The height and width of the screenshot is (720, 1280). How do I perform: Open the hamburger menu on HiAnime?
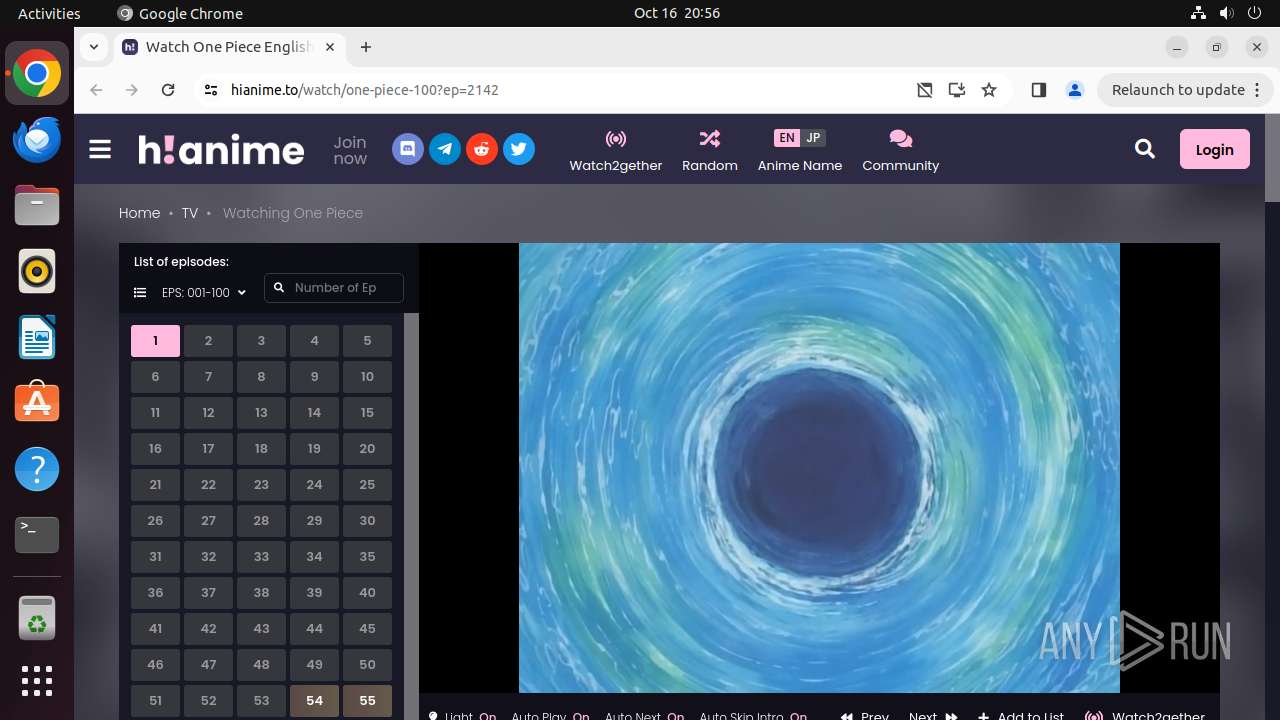pyautogui.click(x=100, y=149)
